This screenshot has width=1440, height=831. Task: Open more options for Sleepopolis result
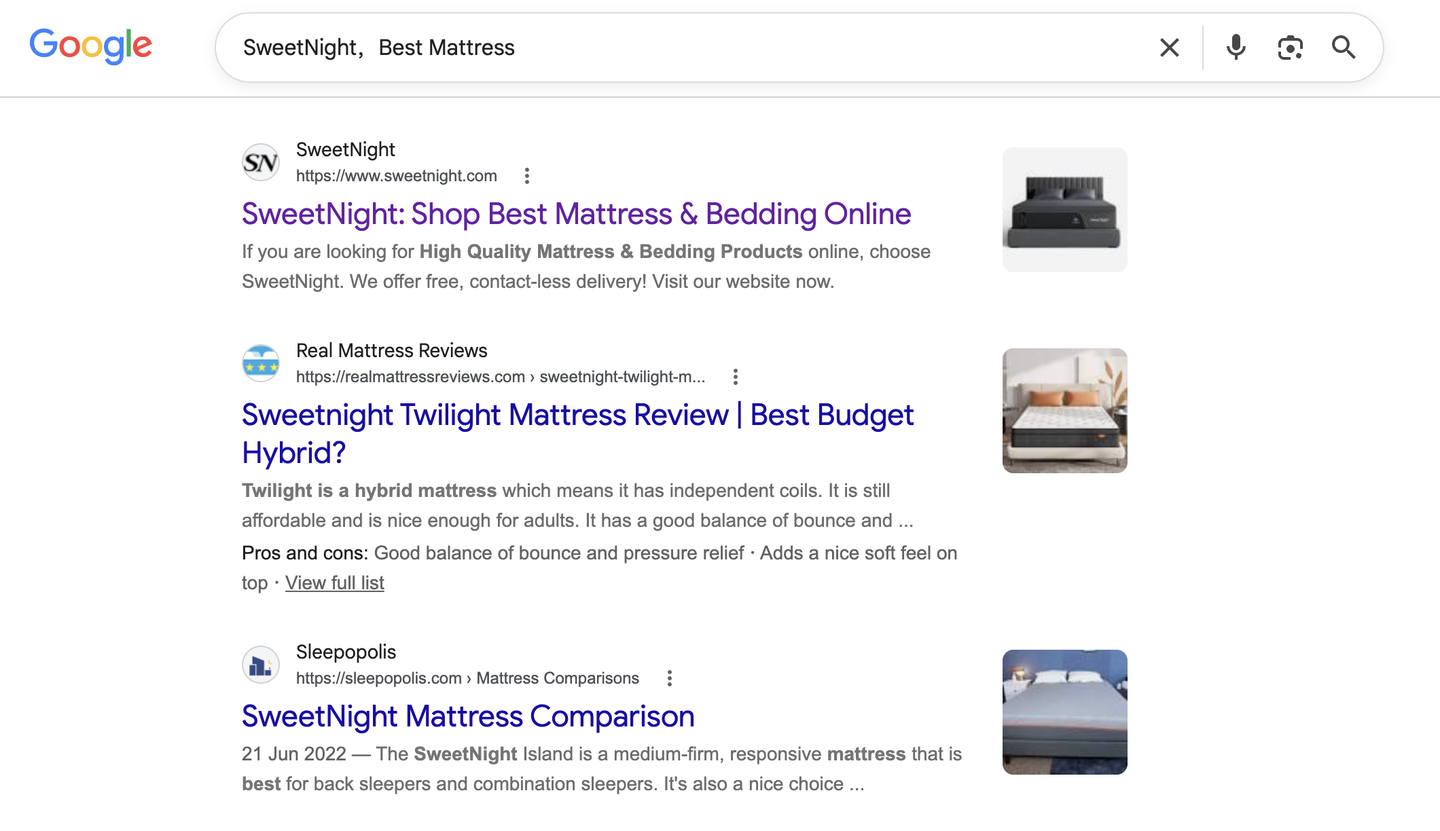click(x=669, y=678)
